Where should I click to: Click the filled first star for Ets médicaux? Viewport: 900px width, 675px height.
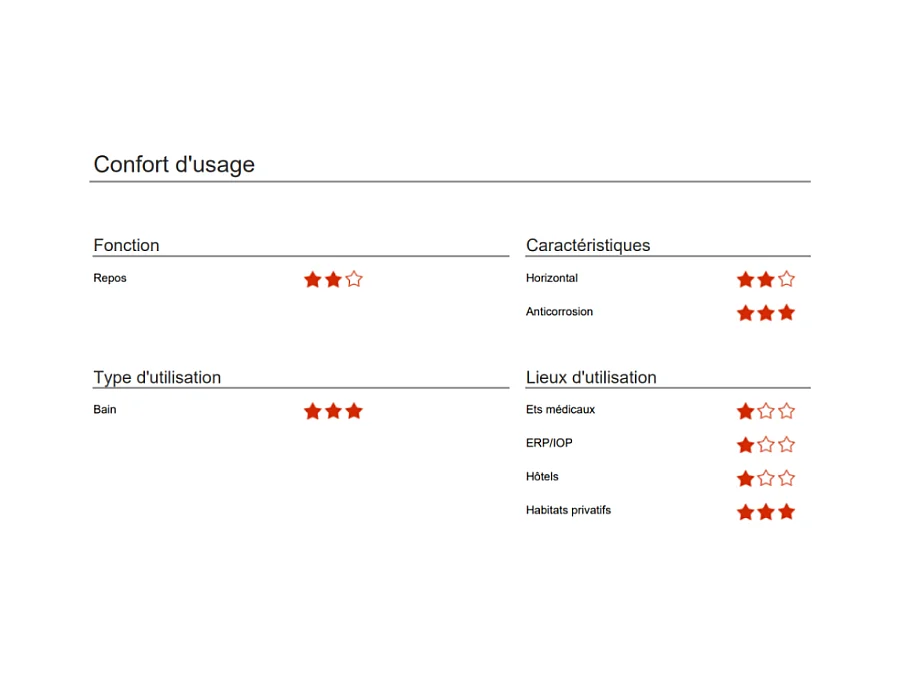coord(745,411)
